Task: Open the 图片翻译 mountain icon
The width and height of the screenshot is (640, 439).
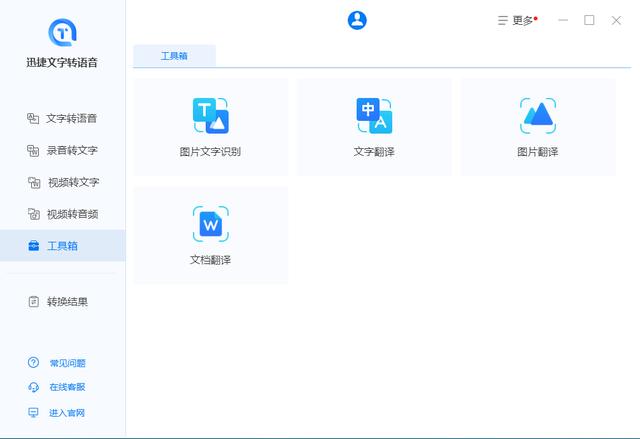Action: [x=538, y=116]
